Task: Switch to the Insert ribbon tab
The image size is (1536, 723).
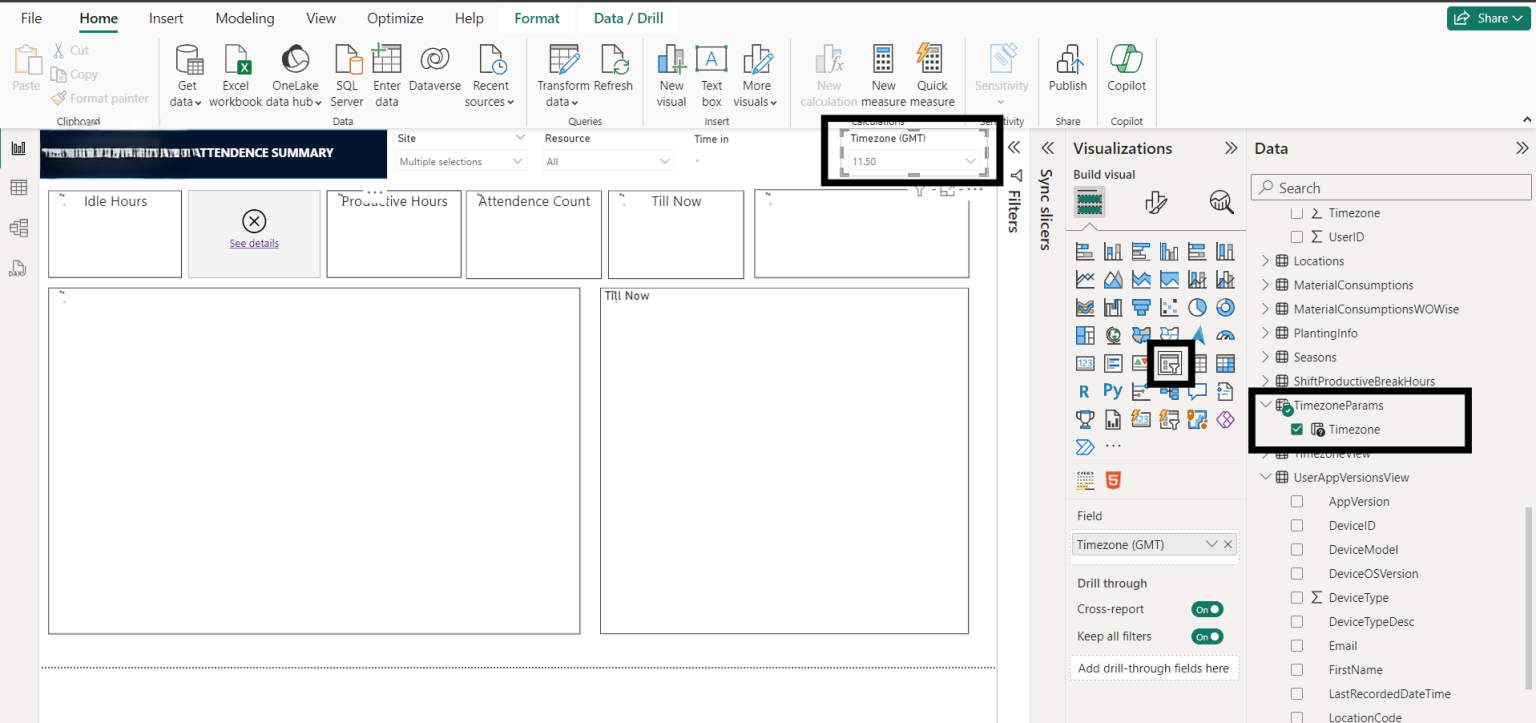Action: pyautogui.click(x=166, y=17)
